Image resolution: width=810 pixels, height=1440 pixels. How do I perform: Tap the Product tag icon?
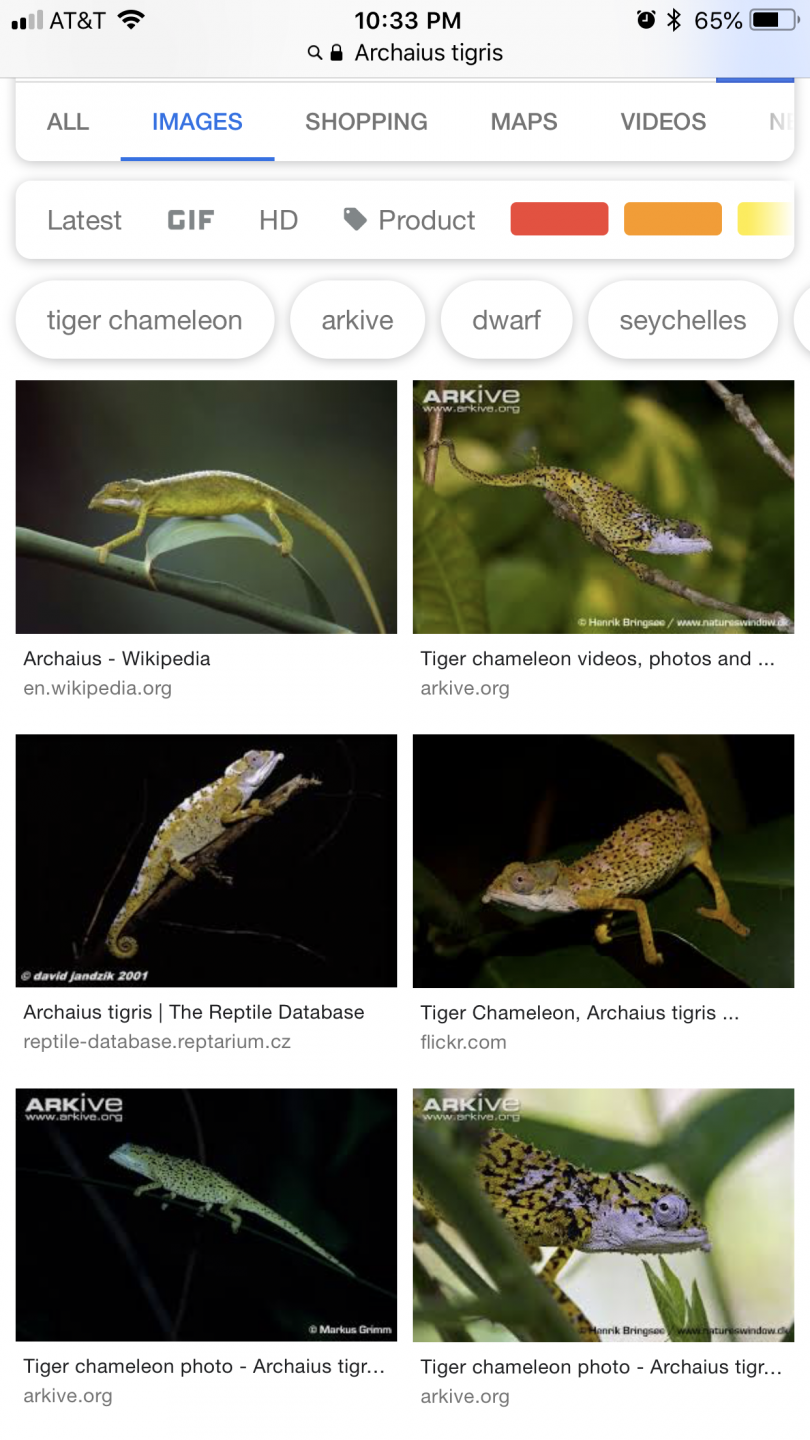pos(355,219)
